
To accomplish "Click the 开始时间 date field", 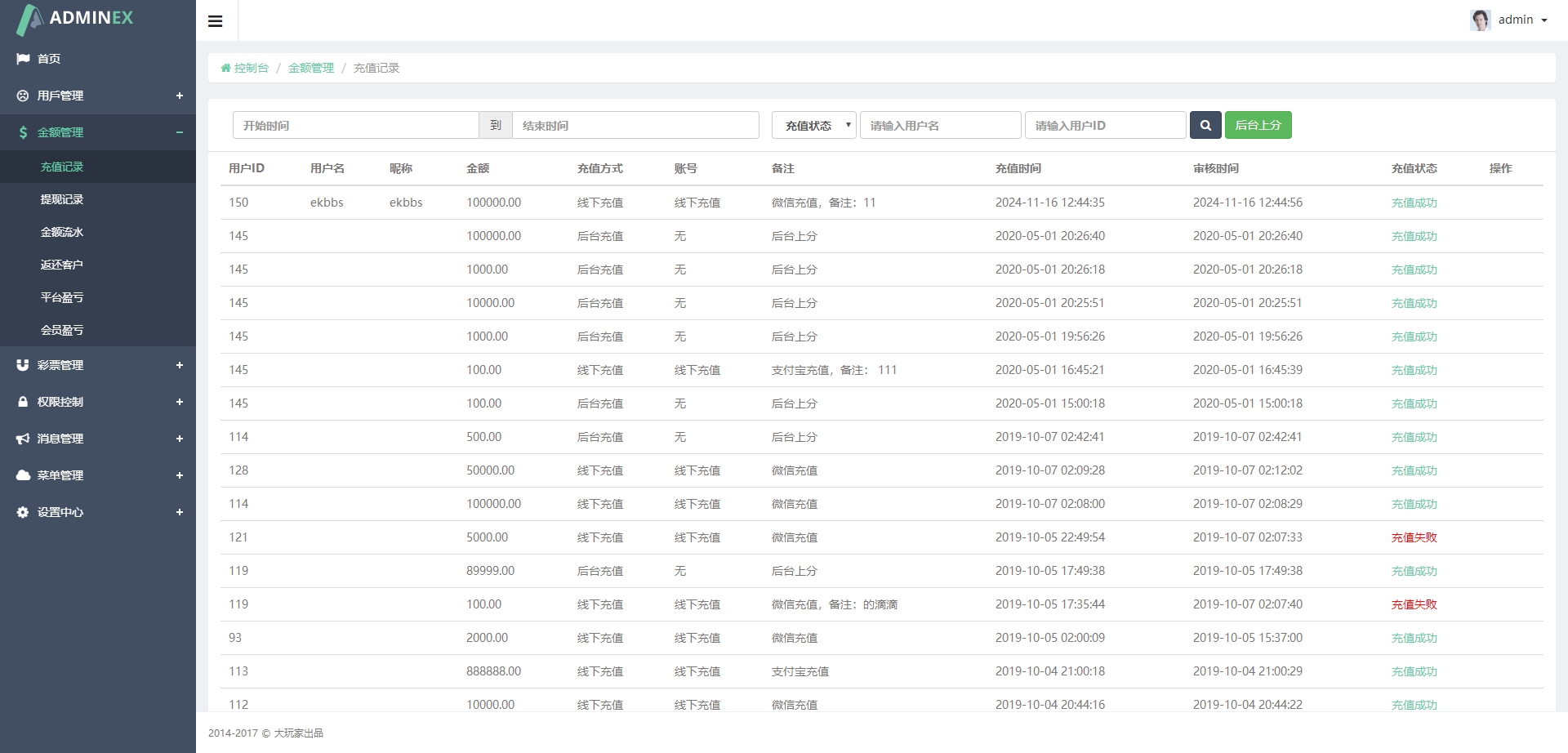I will click(x=356, y=125).
